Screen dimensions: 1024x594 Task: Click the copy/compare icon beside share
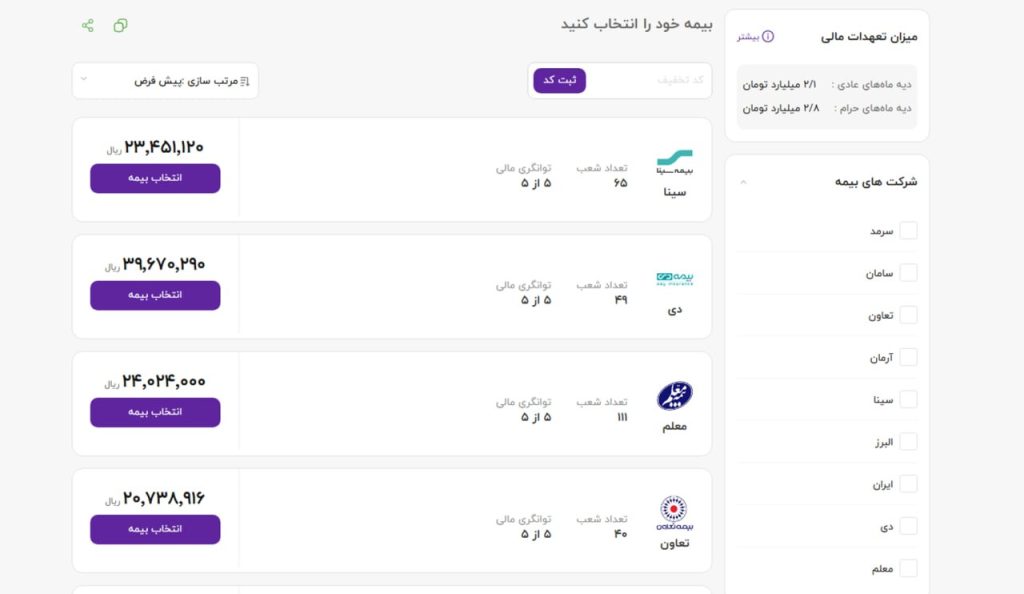click(x=120, y=25)
